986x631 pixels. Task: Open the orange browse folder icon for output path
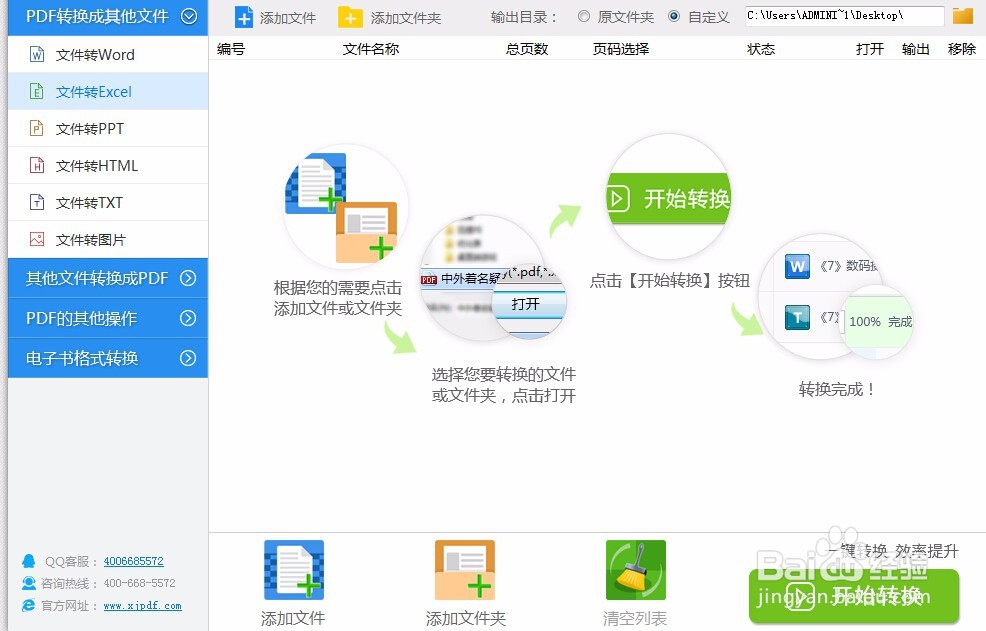963,16
